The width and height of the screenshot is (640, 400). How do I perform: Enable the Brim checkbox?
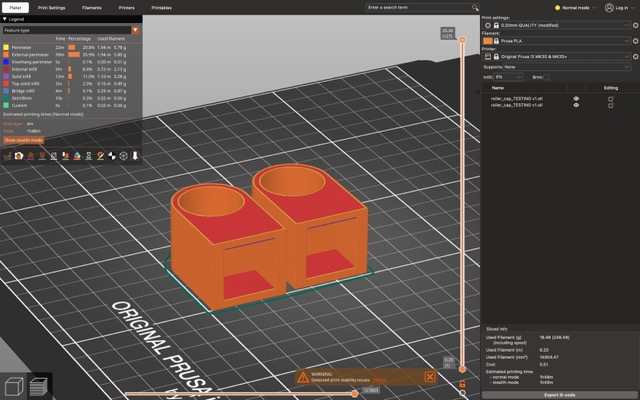pos(546,77)
